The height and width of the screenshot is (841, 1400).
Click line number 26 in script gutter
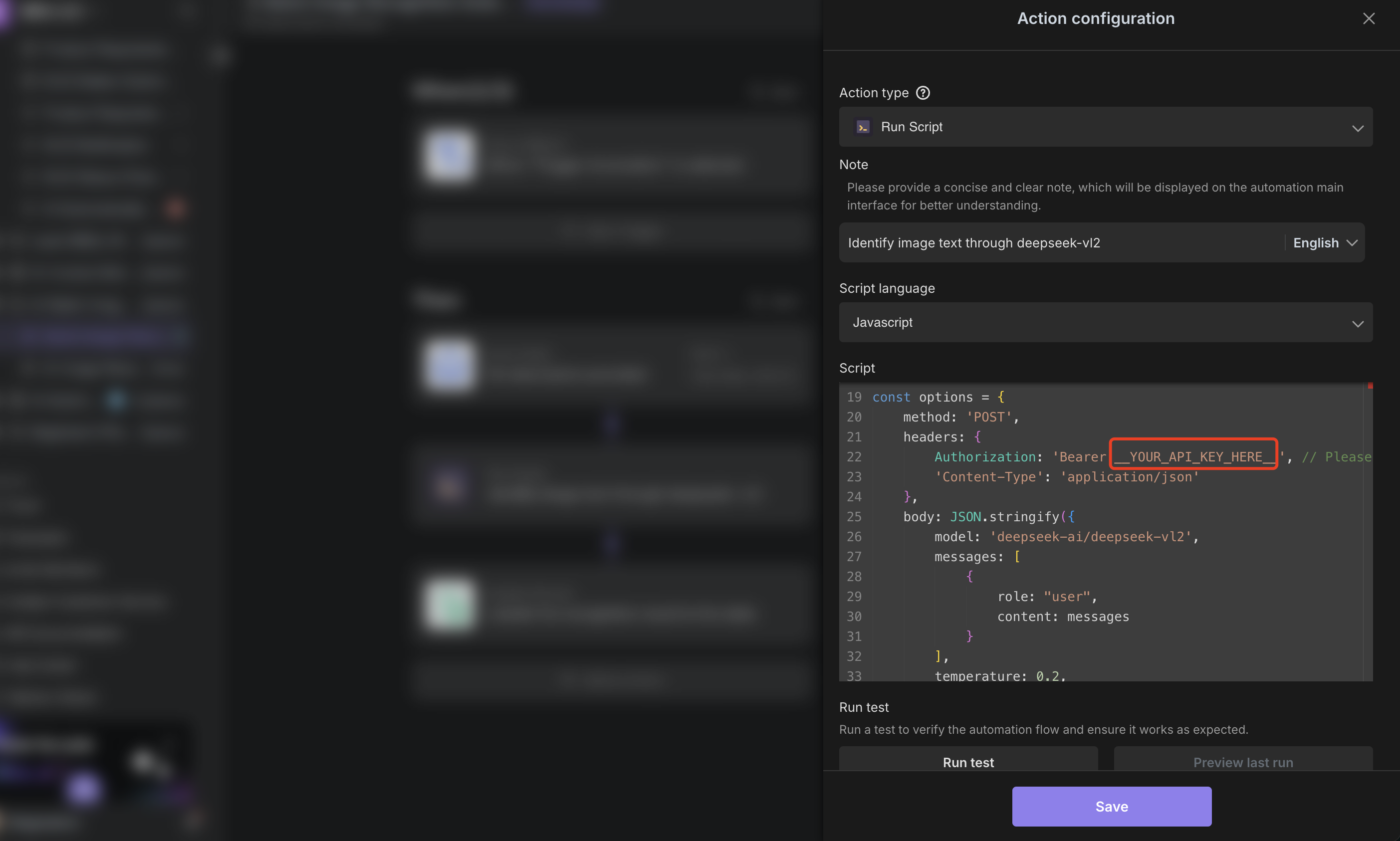click(x=854, y=537)
